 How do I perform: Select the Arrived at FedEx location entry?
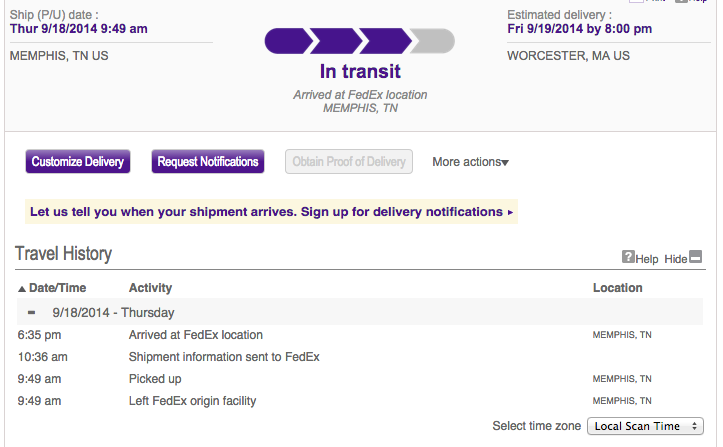(196, 335)
